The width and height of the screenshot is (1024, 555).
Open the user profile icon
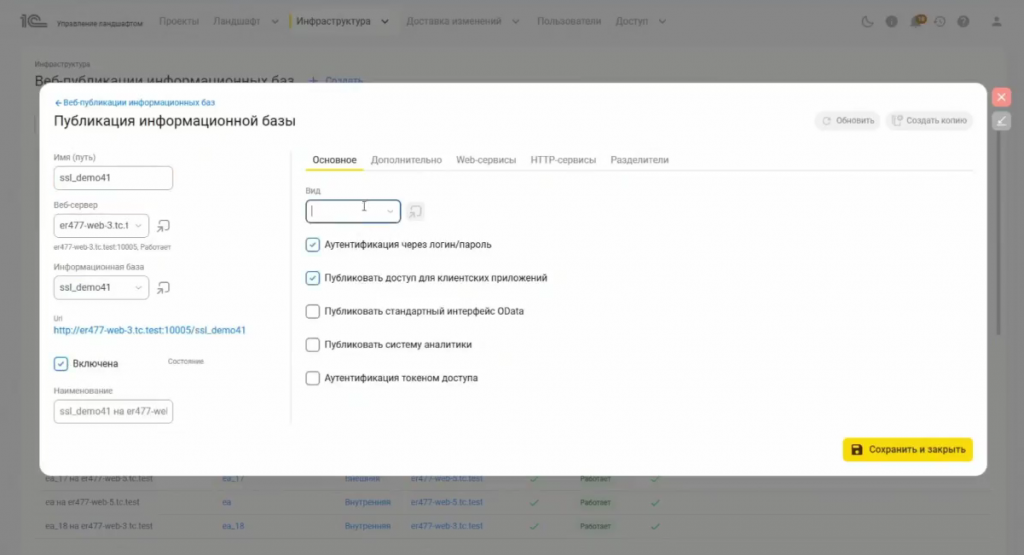(996, 21)
